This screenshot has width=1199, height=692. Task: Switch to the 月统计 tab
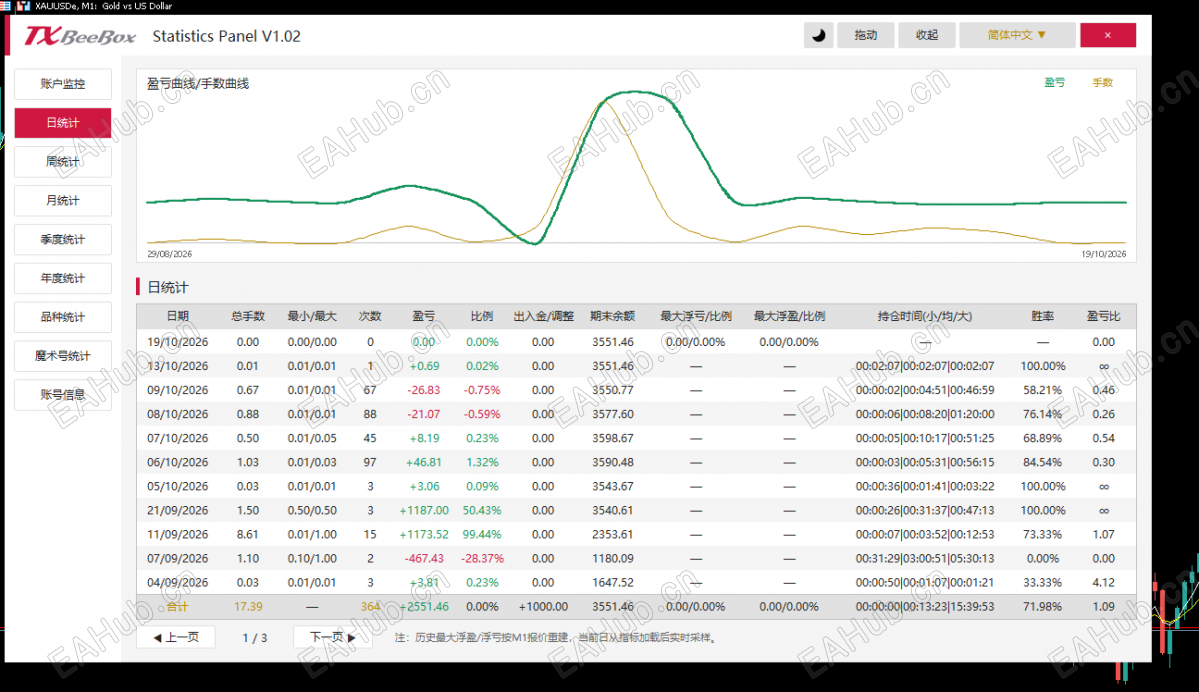[63, 201]
